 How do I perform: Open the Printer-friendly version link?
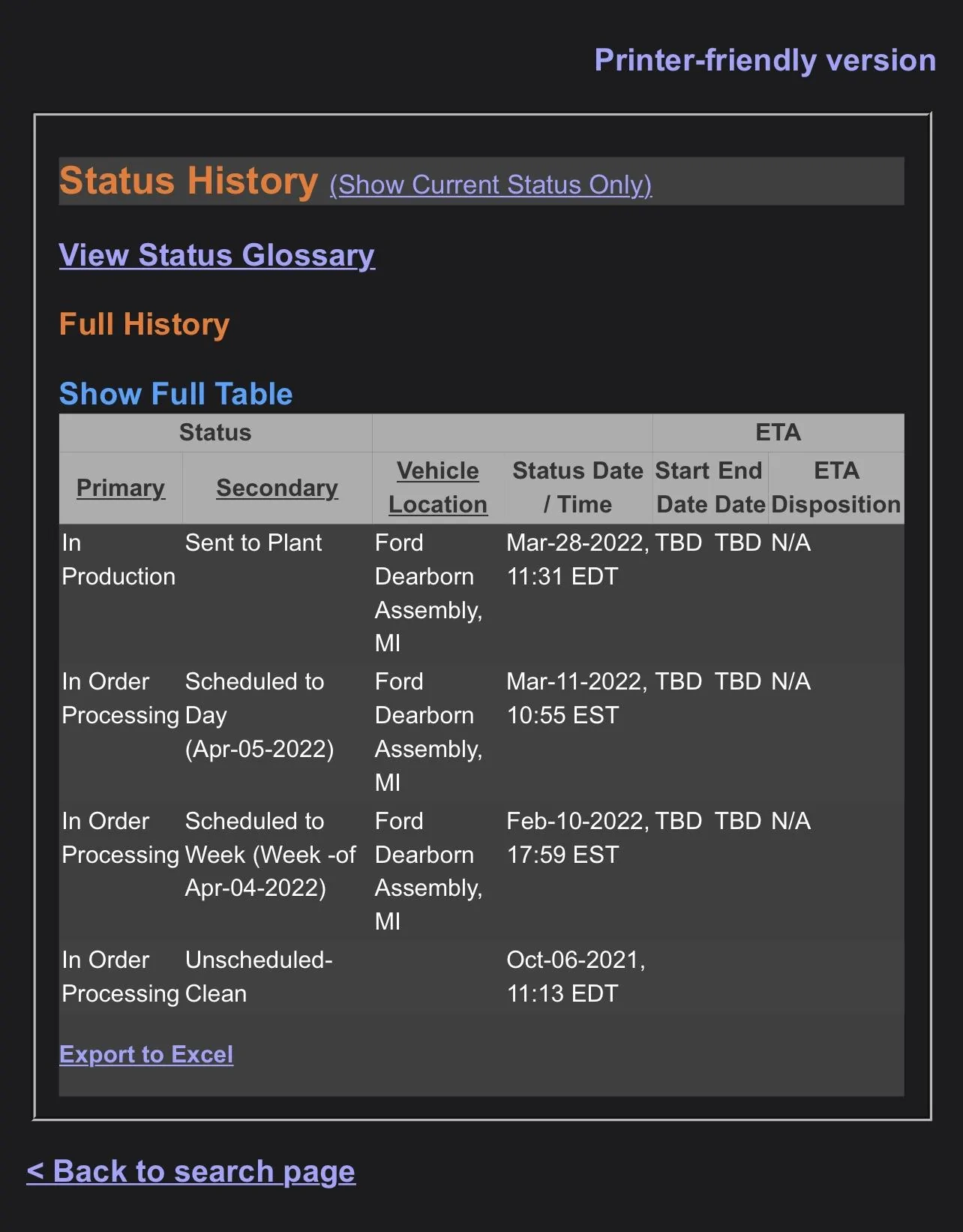764,60
